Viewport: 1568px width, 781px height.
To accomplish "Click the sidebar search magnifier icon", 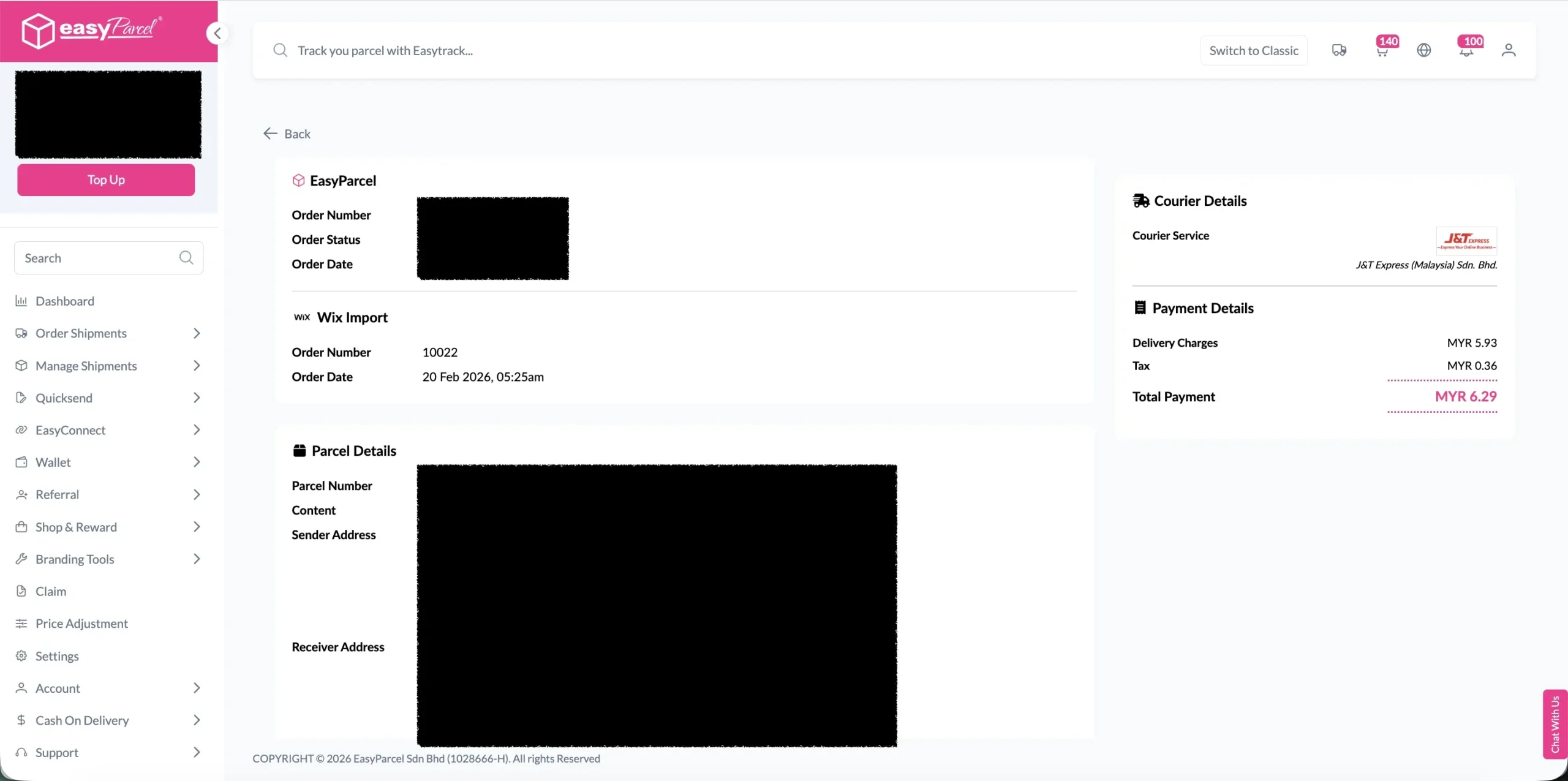I will tap(186, 258).
